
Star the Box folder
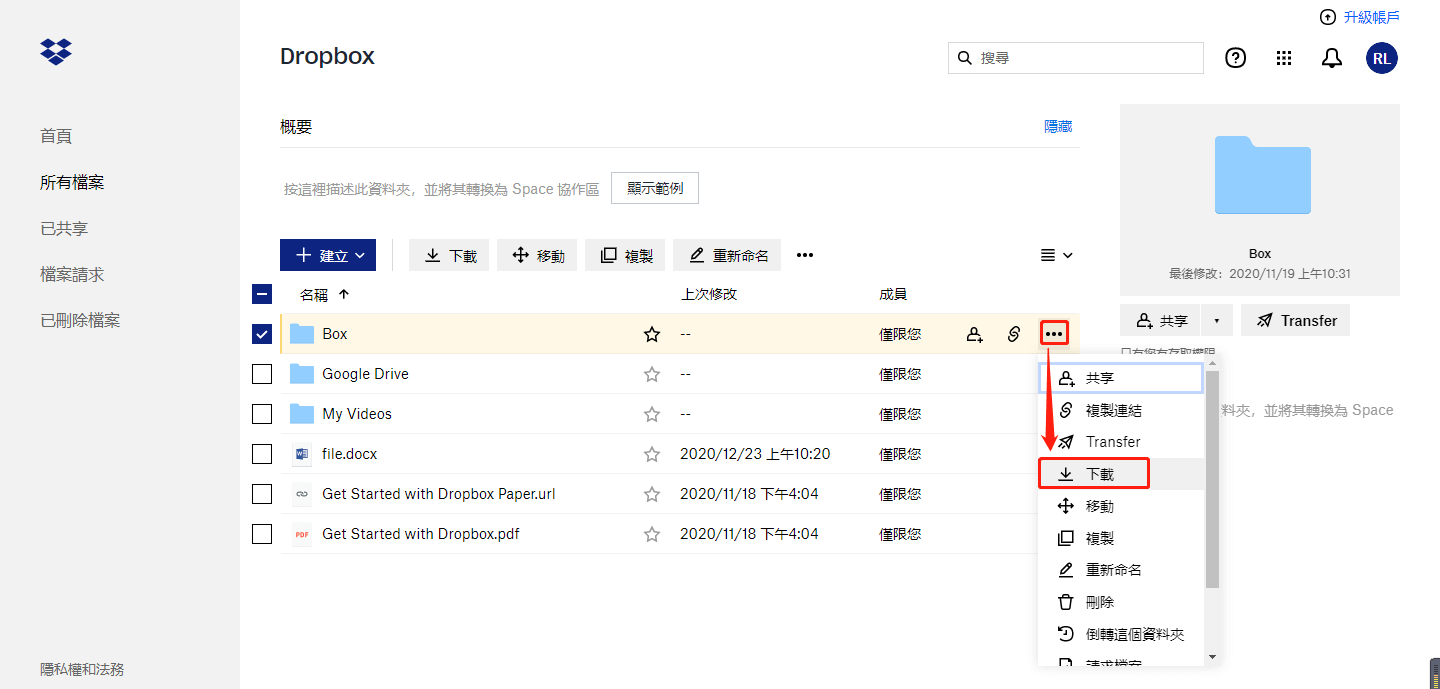(x=652, y=334)
